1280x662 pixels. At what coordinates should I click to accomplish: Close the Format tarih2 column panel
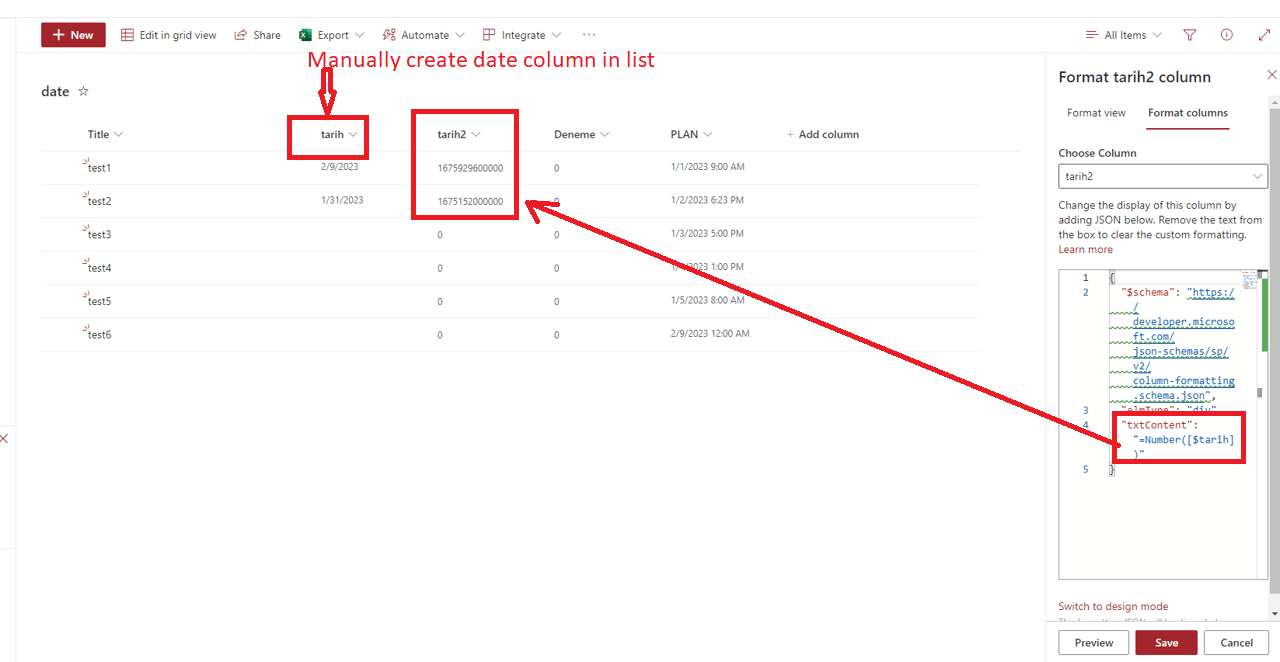1272,75
